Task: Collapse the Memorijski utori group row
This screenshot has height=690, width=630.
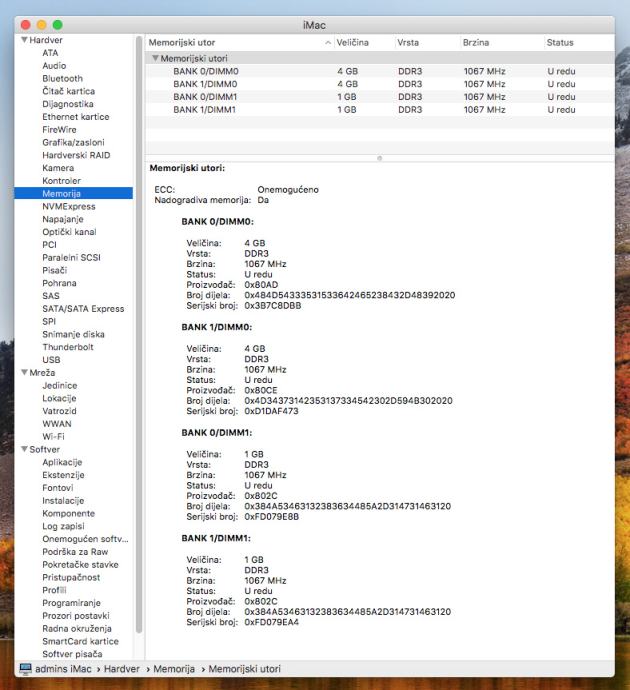Action: [x=155, y=58]
